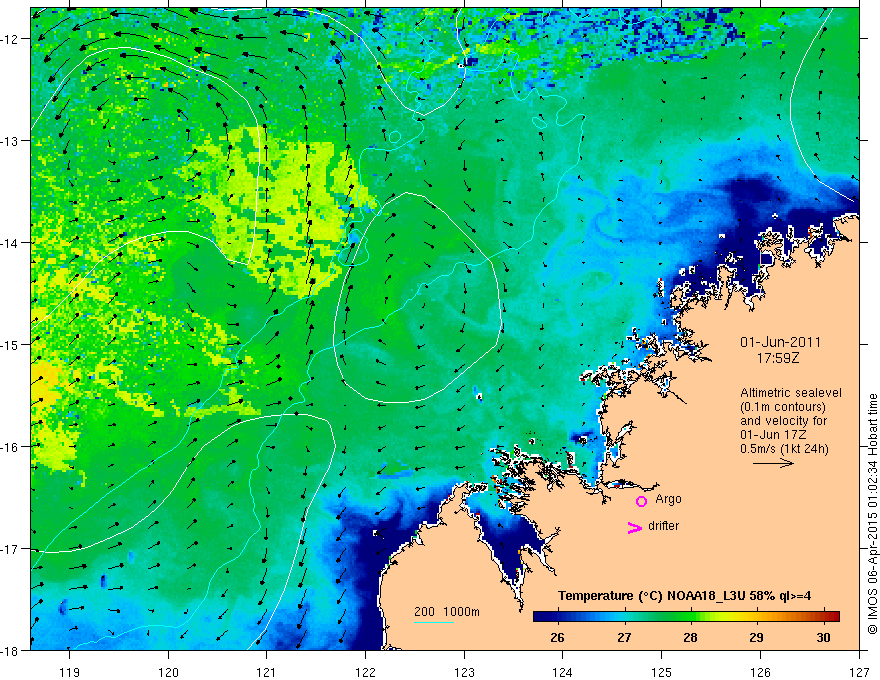Click the '200 1000m' depth legend text
The width and height of the screenshot is (880, 680).
447,612
